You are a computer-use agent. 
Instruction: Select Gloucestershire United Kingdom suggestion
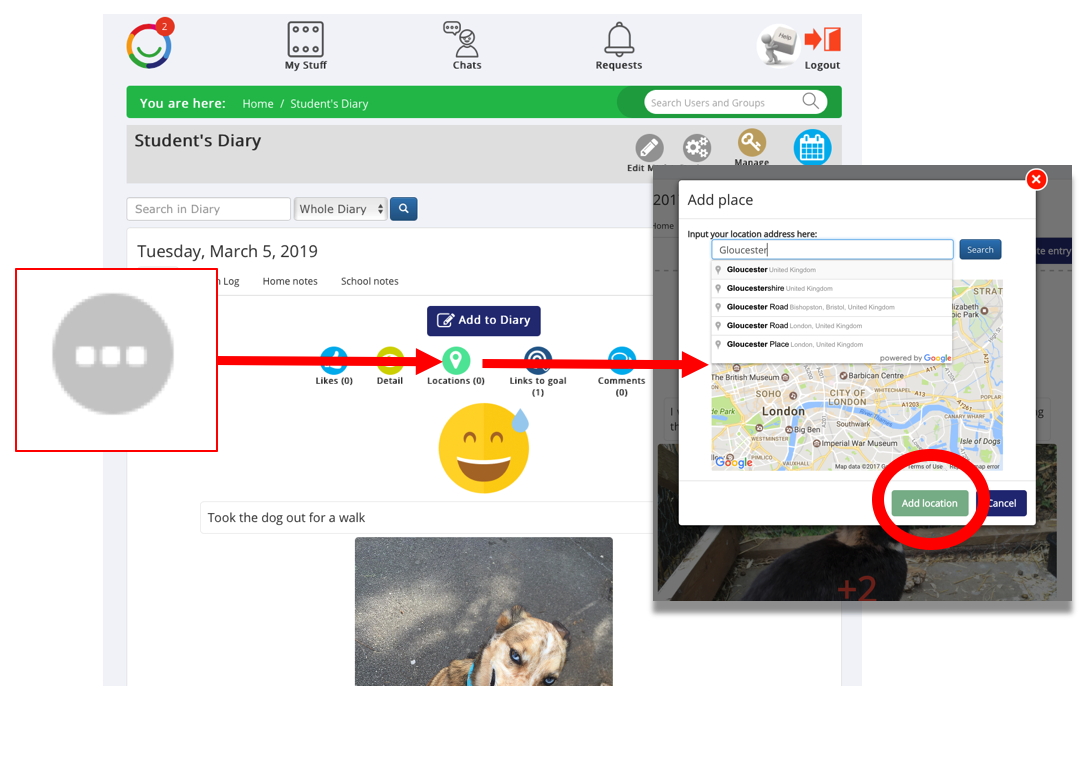[832, 289]
